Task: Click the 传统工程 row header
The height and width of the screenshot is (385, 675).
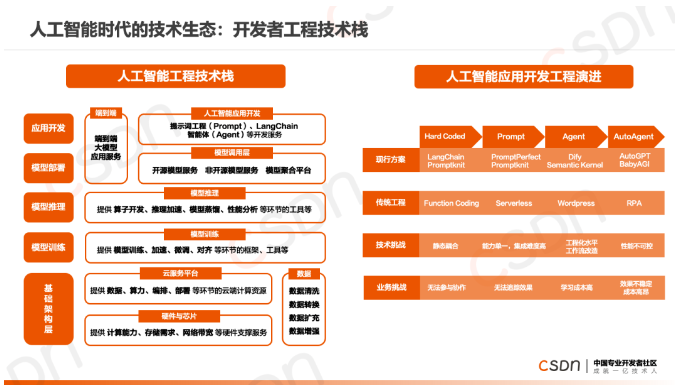Action: tap(391, 202)
